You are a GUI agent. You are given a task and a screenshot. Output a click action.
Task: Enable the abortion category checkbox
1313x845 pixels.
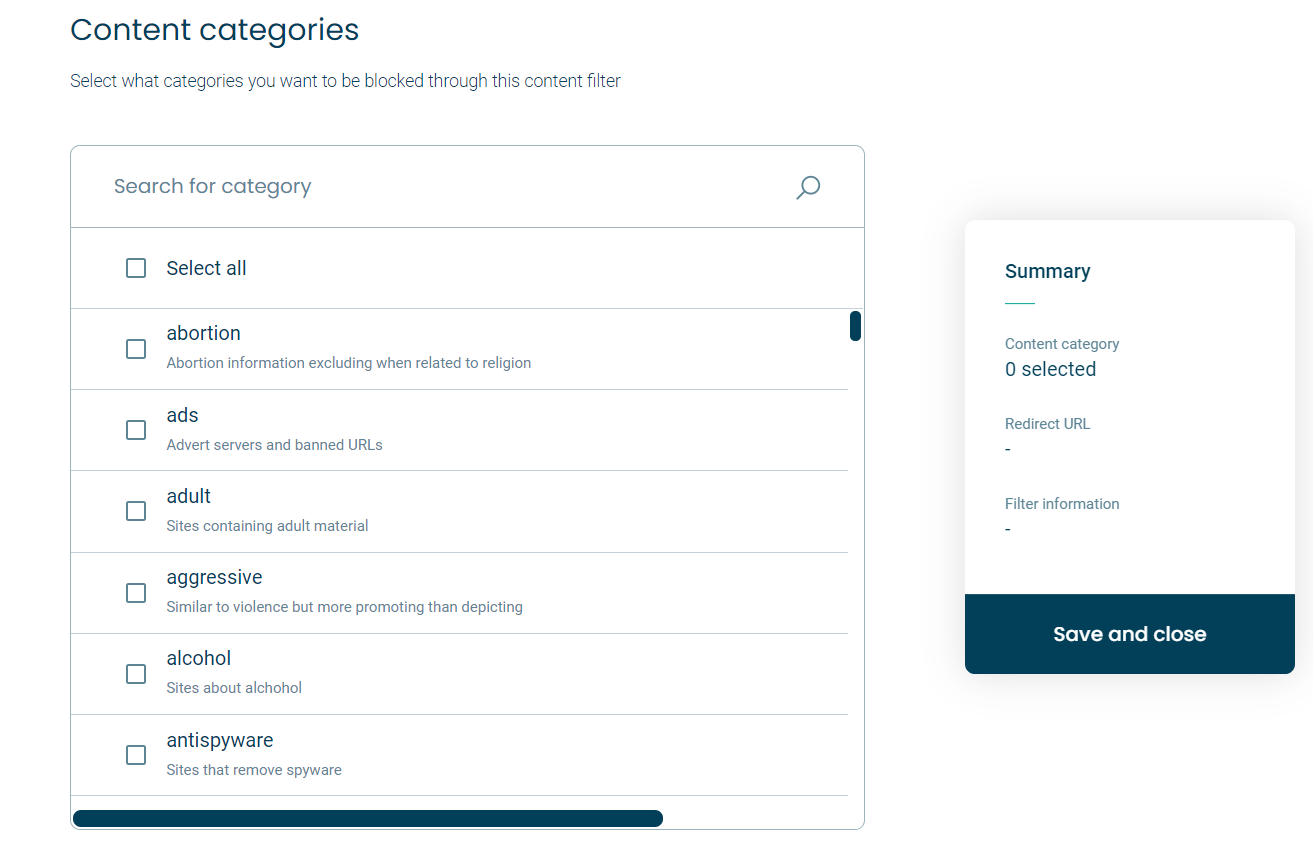136,349
